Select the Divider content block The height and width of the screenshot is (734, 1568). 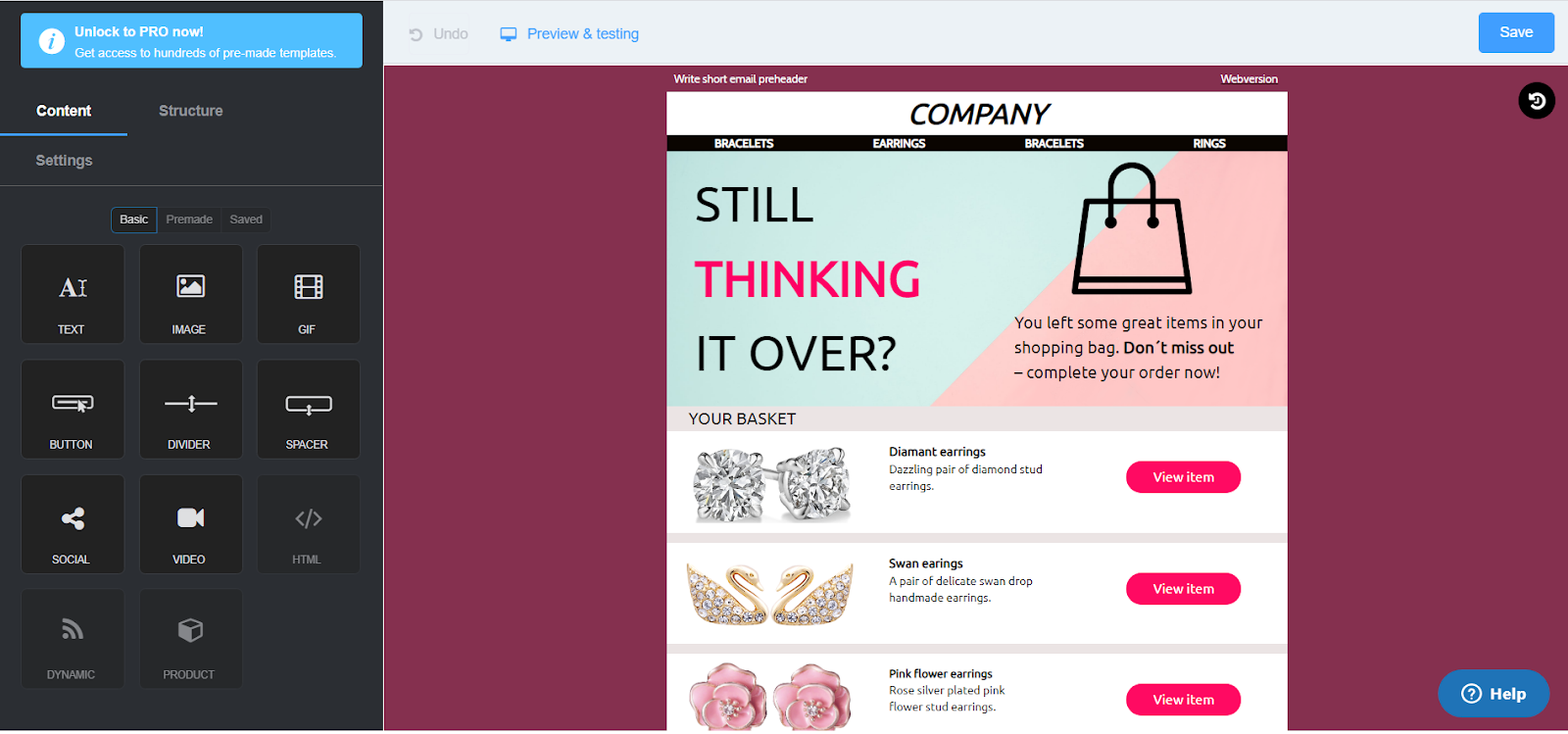190,409
